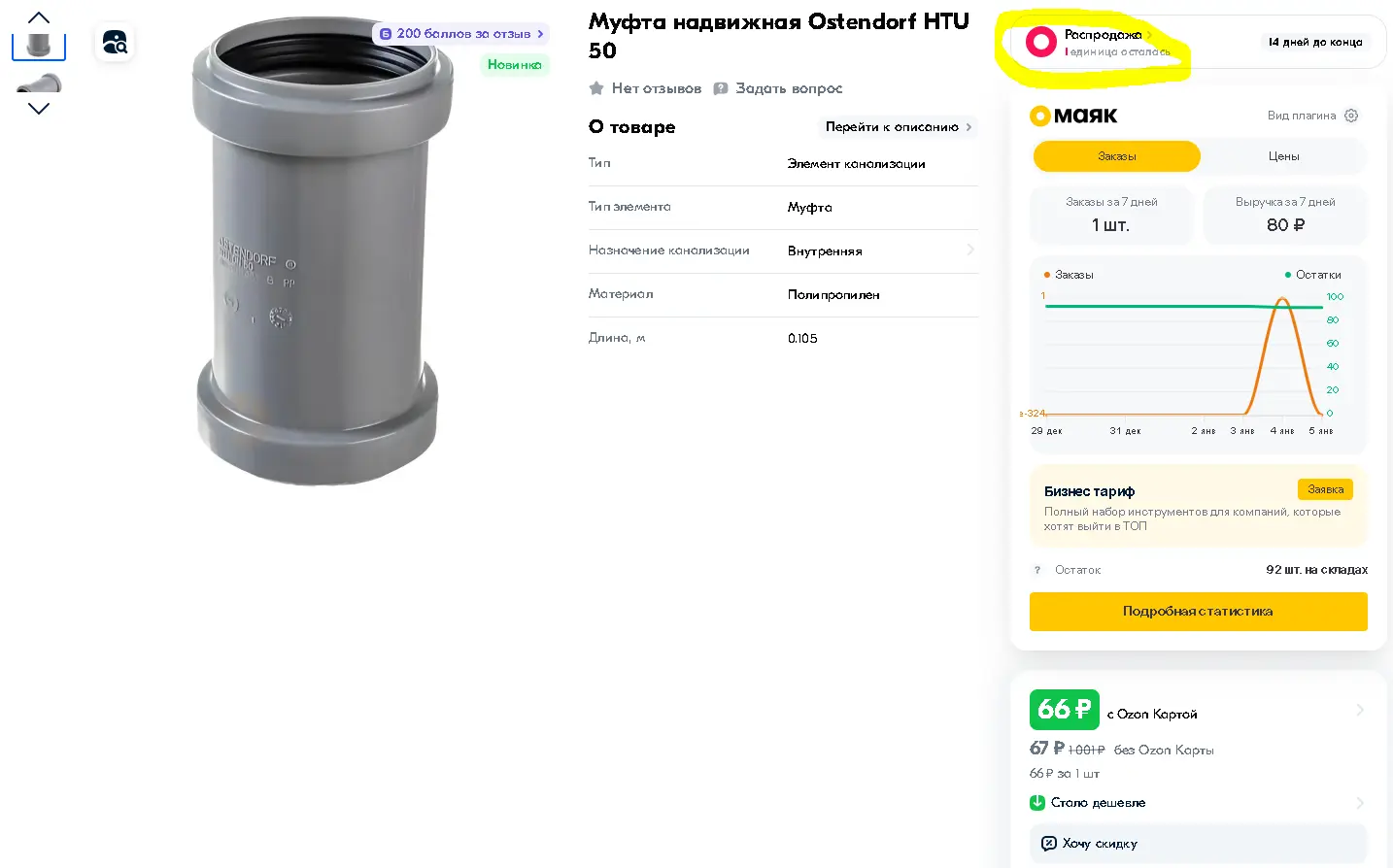The width and height of the screenshot is (1393, 868).
Task: Open Нет отзывов reviews link
Action: pos(657,88)
